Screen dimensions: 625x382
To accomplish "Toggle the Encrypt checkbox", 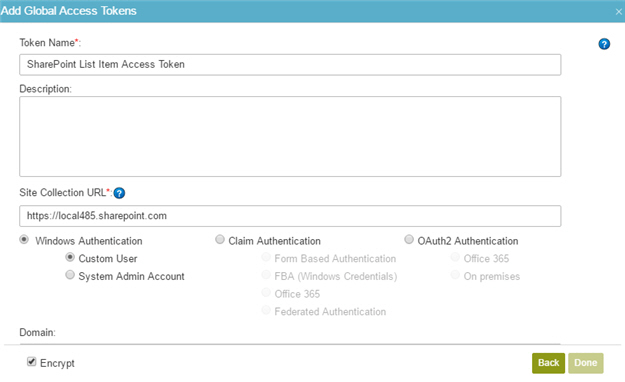I will pos(31,362).
